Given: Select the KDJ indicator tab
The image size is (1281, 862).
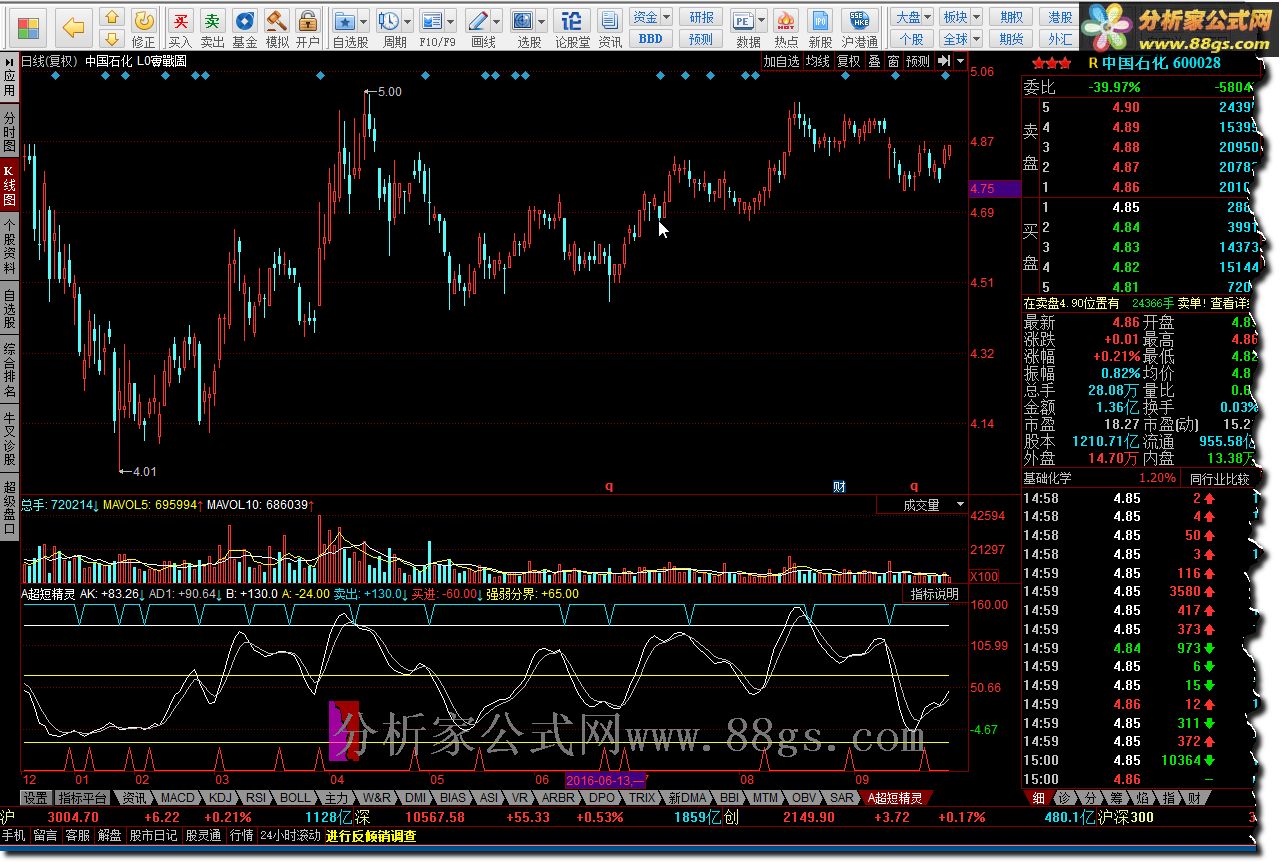Looking at the screenshot, I should click(220, 798).
